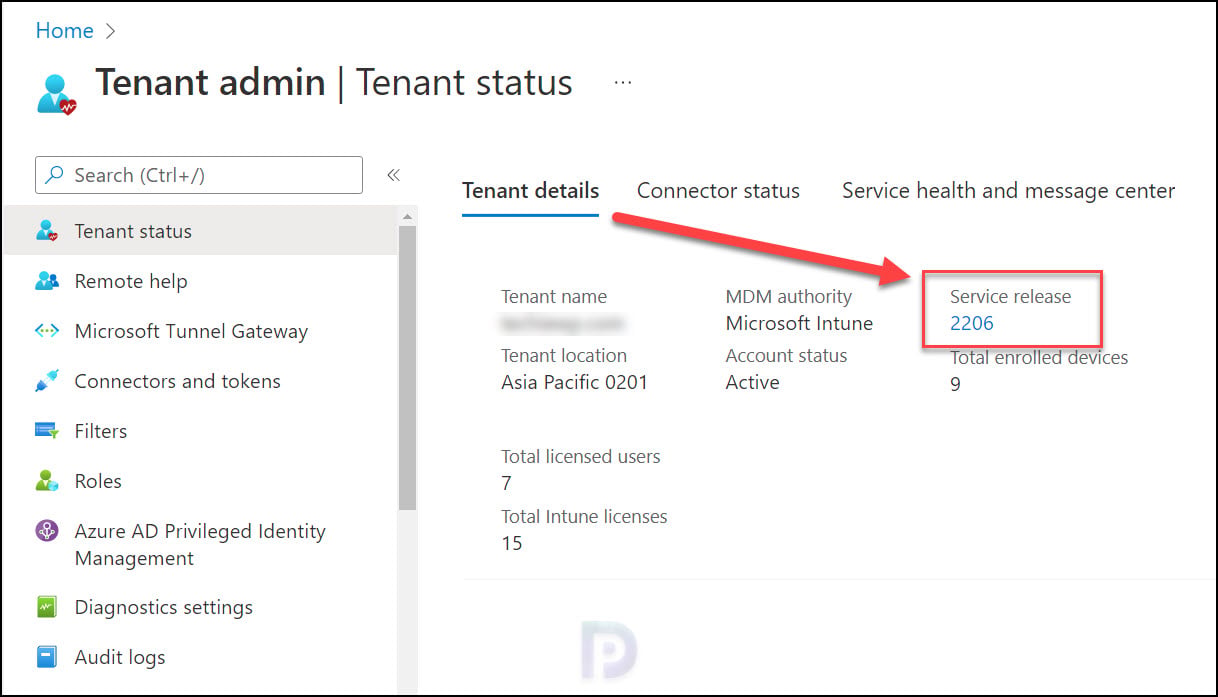Focus the Search (Ctrl+/) field
The width and height of the screenshot is (1218, 697).
(x=199, y=175)
